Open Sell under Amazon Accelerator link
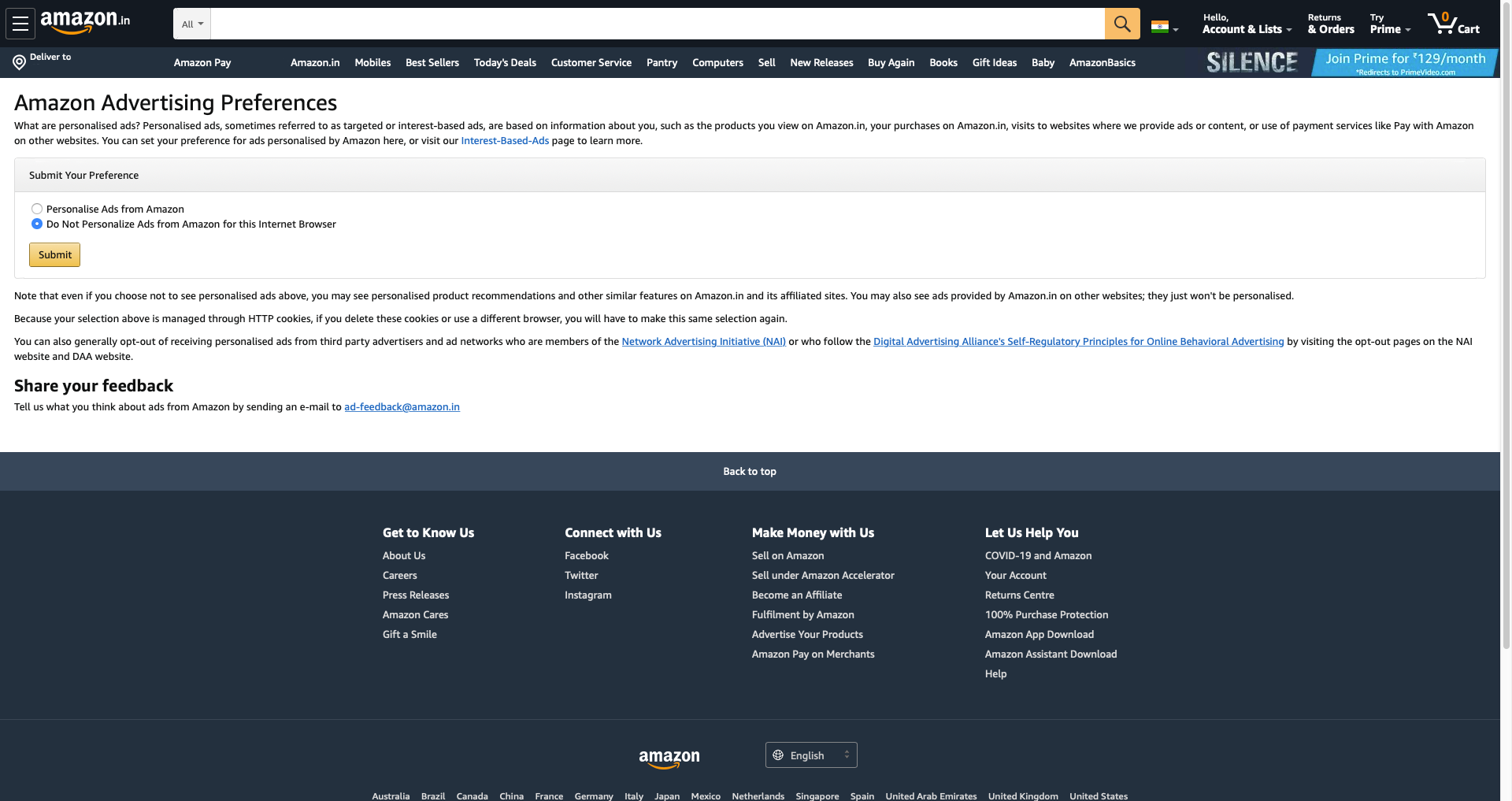This screenshot has height=801, width=1512. point(823,575)
